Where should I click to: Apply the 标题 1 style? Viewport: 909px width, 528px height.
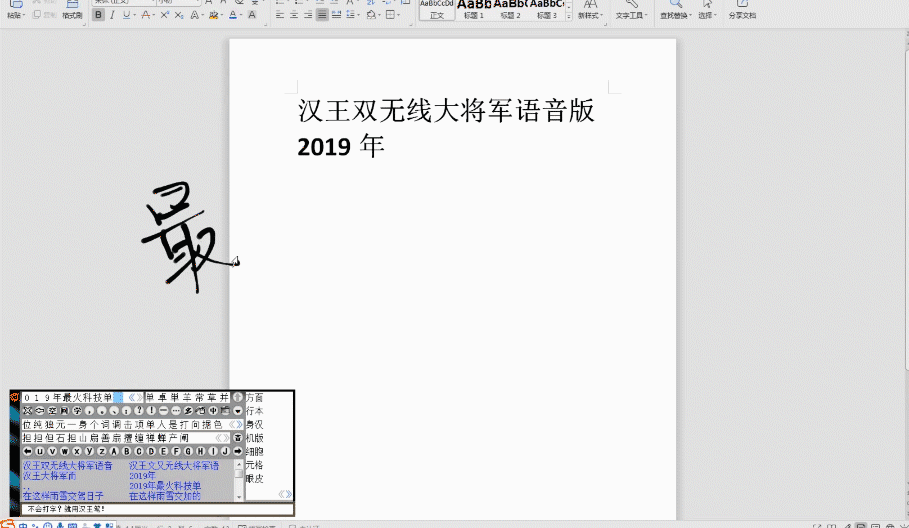pos(474,10)
